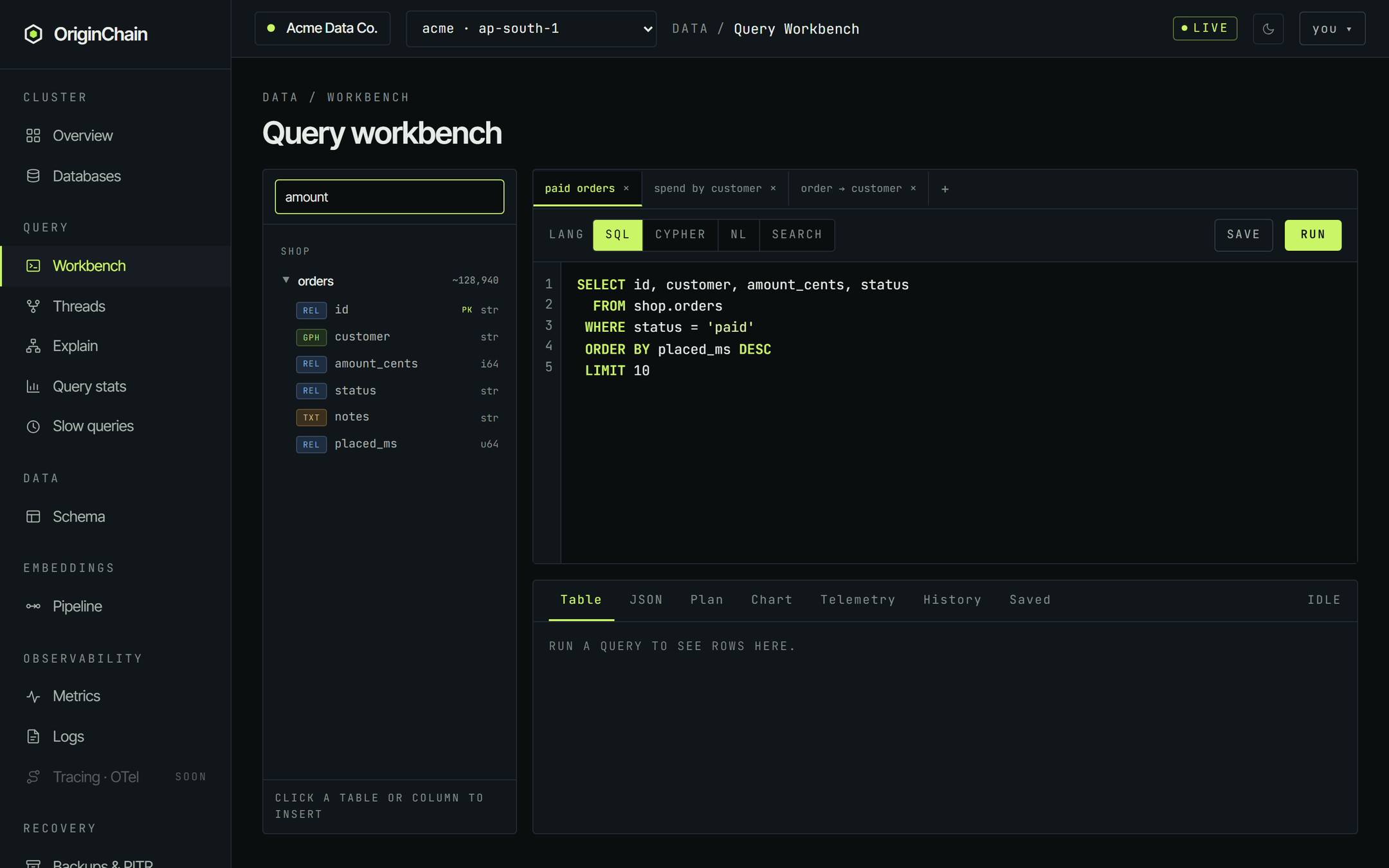
Task: Click the Pipeline nodes icon
Action: click(x=33, y=606)
